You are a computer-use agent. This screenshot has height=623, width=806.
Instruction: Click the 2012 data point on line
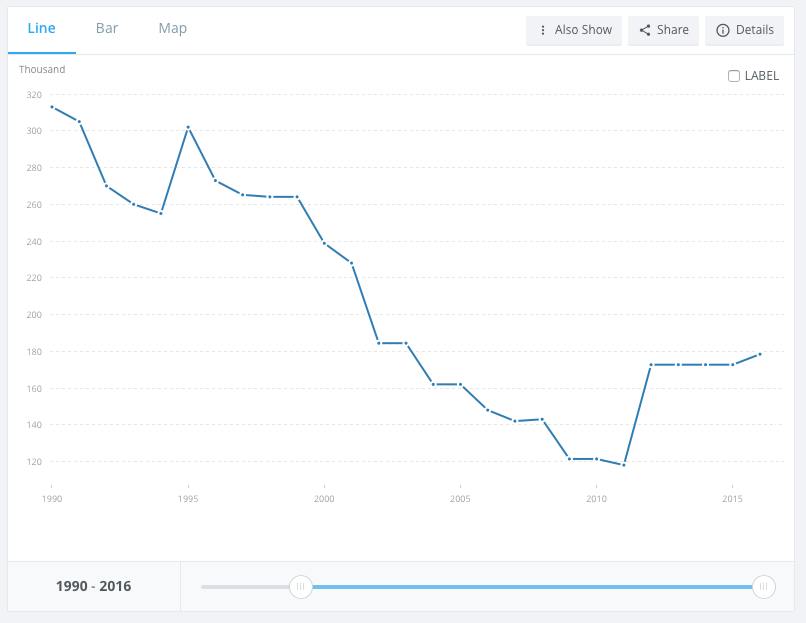click(x=651, y=365)
